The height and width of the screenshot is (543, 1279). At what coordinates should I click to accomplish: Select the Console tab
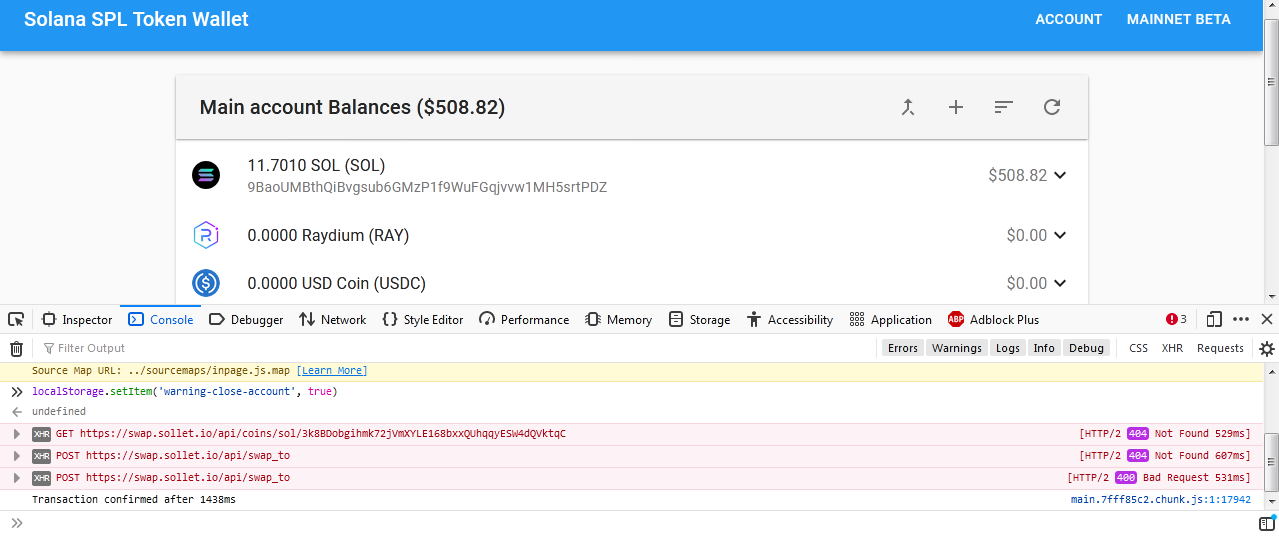pos(160,319)
